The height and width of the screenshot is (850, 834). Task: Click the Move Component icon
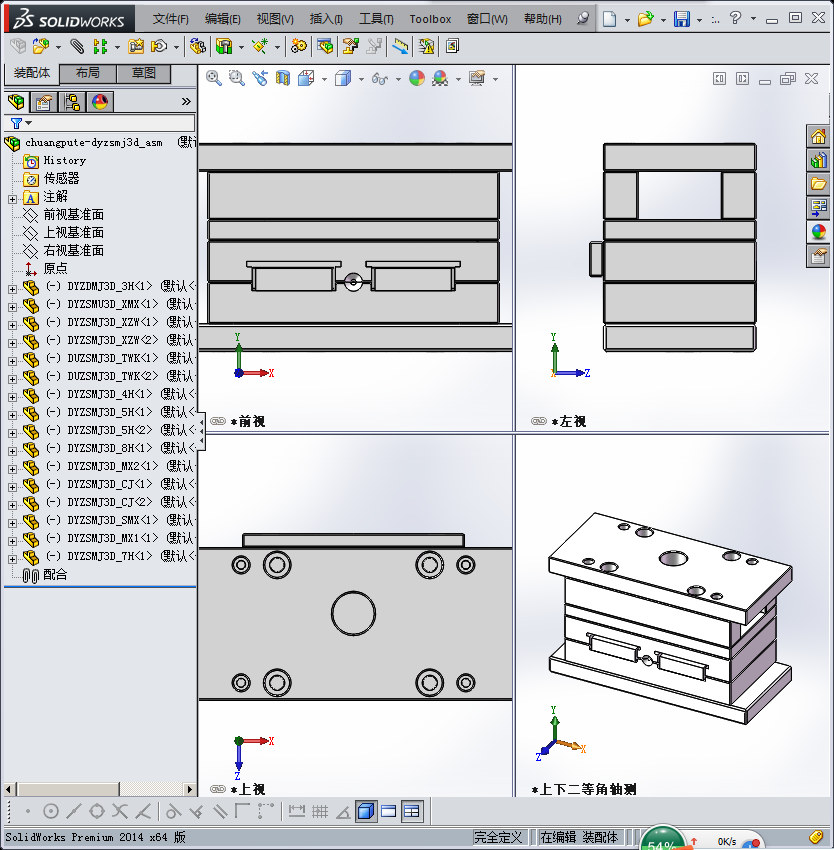159,47
